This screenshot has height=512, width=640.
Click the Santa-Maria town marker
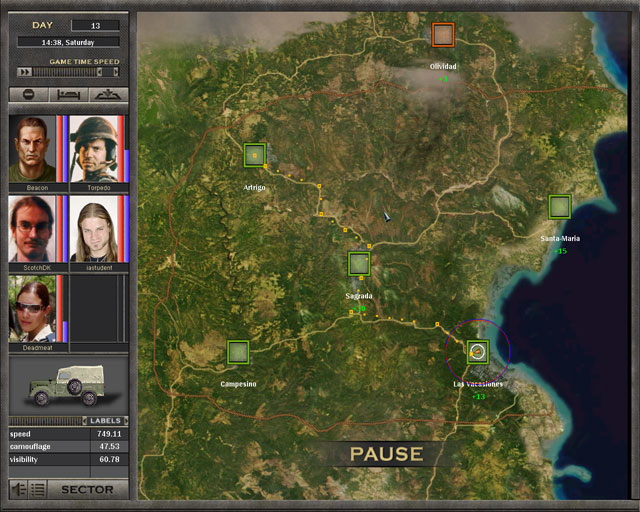pyautogui.click(x=560, y=207)
